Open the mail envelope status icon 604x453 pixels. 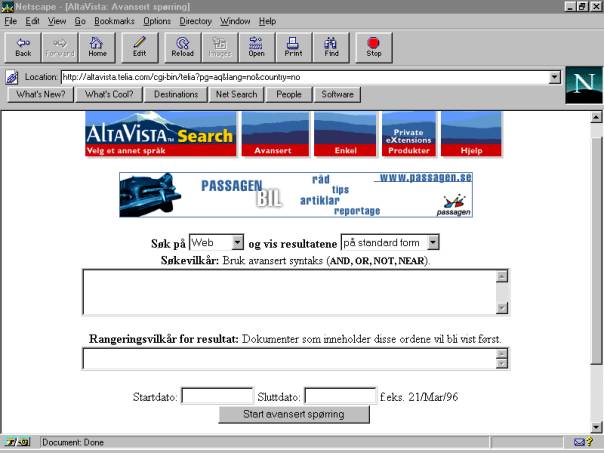pyautogui.click(x=579, y=442)
